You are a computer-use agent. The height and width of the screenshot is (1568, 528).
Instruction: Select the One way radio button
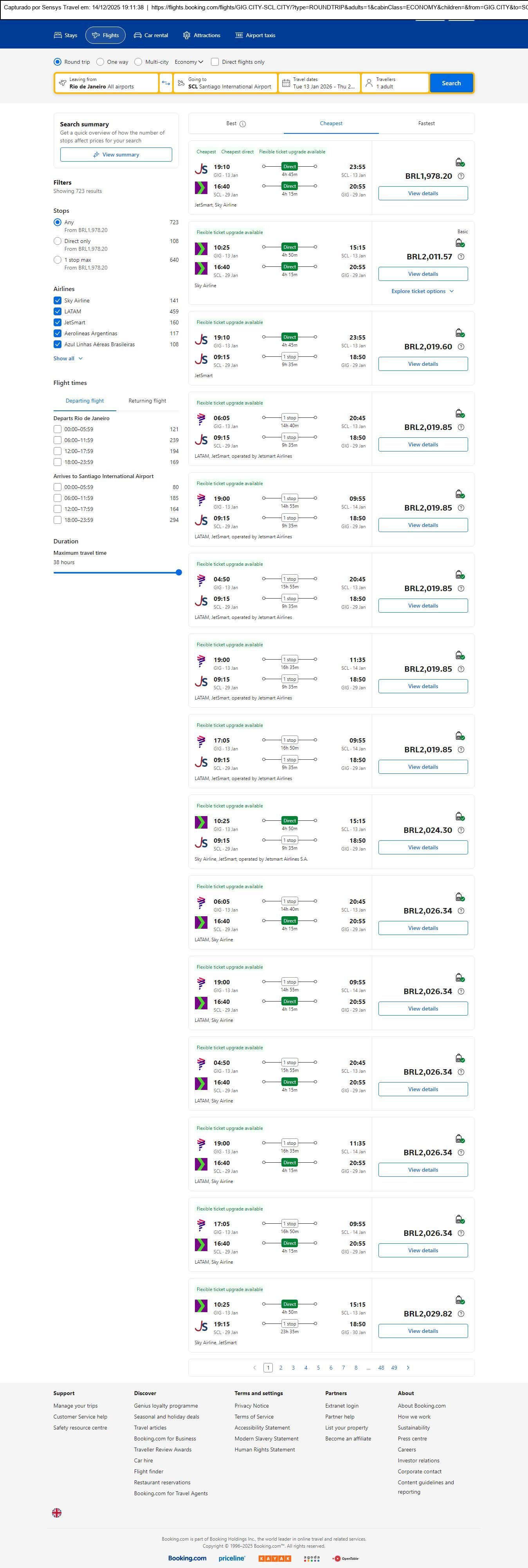tap(101, 62)
